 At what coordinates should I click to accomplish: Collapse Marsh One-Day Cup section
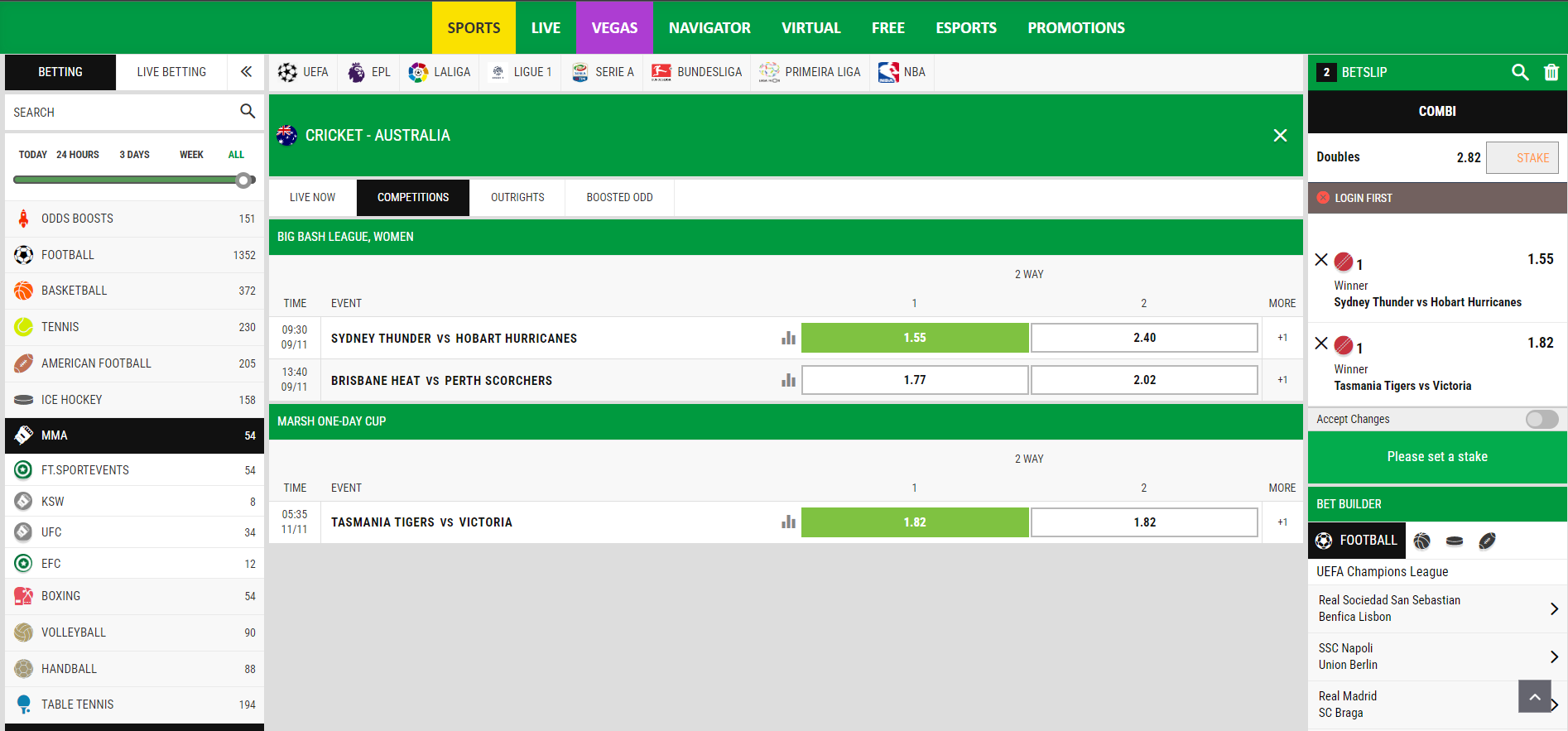click(x=786, y=421)
